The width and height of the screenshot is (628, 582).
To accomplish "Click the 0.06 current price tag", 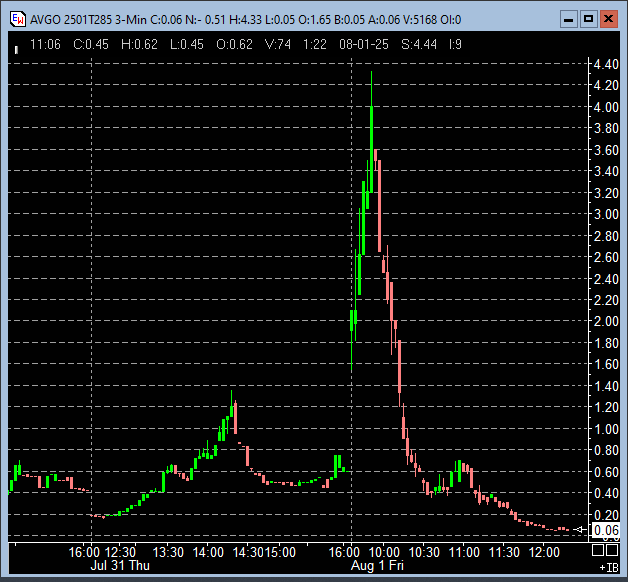I will point(606,530).
